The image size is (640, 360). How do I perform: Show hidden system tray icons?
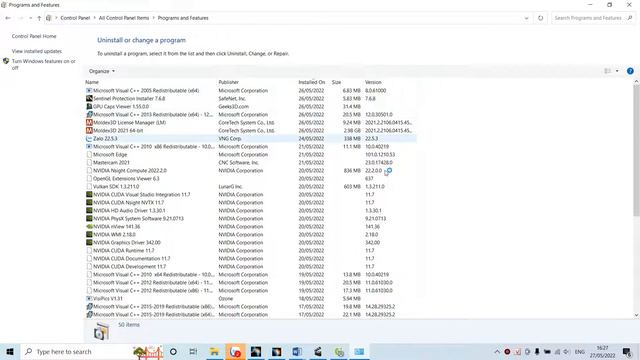[x=497, y=351]
